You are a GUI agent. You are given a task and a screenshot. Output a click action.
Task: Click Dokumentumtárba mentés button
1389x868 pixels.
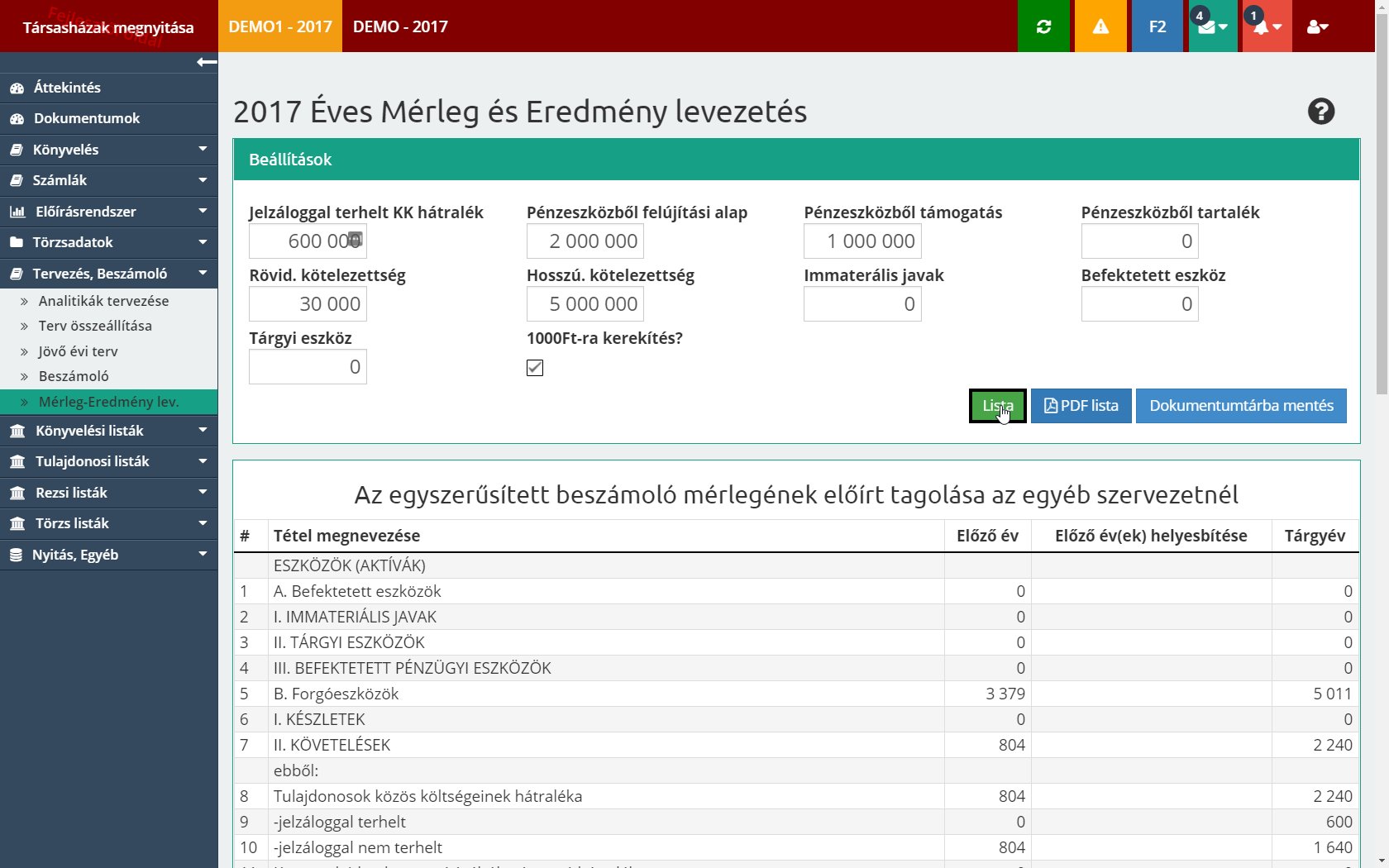click(x=1240, y=406)
